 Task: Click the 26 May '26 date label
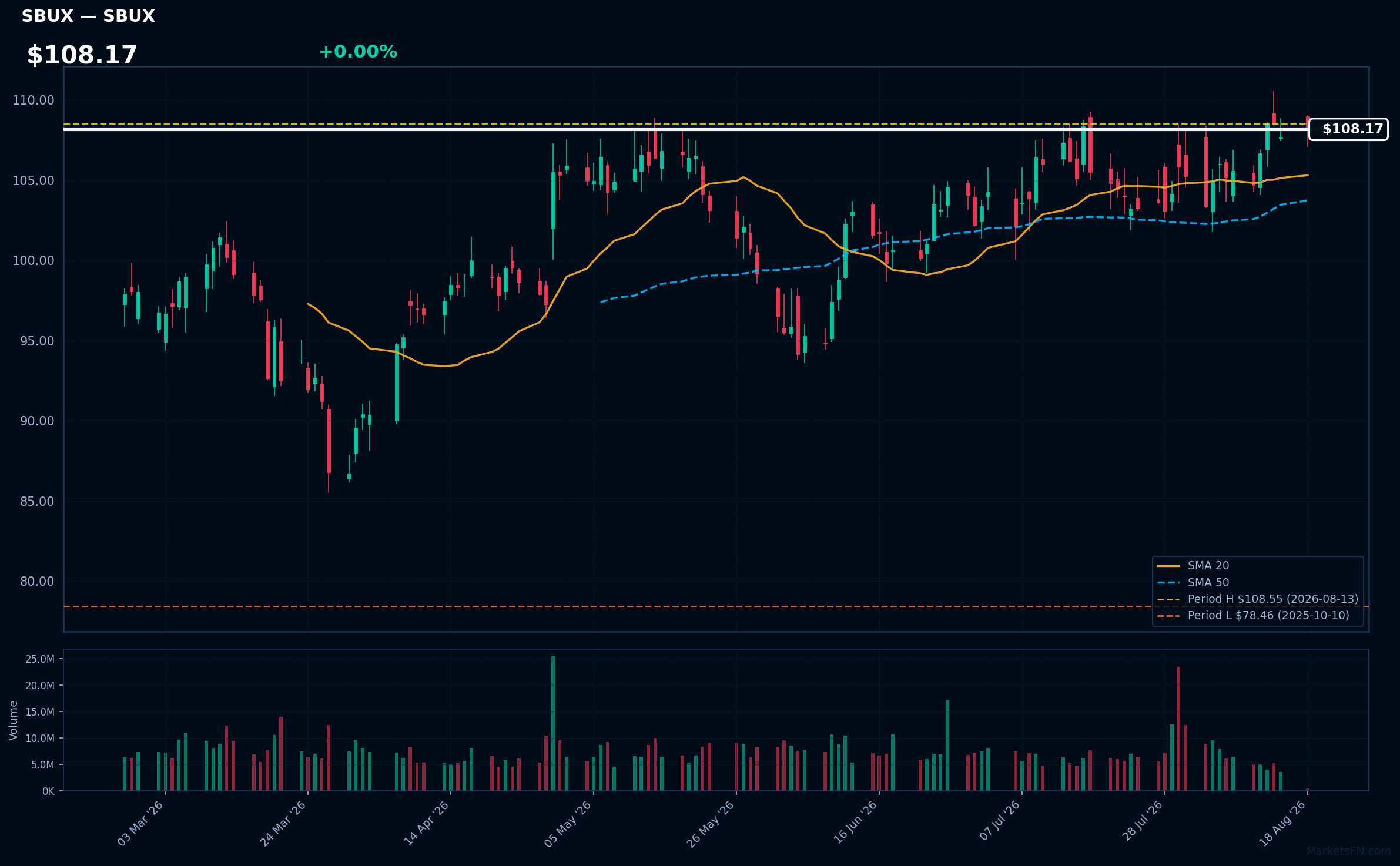point(711,824)
